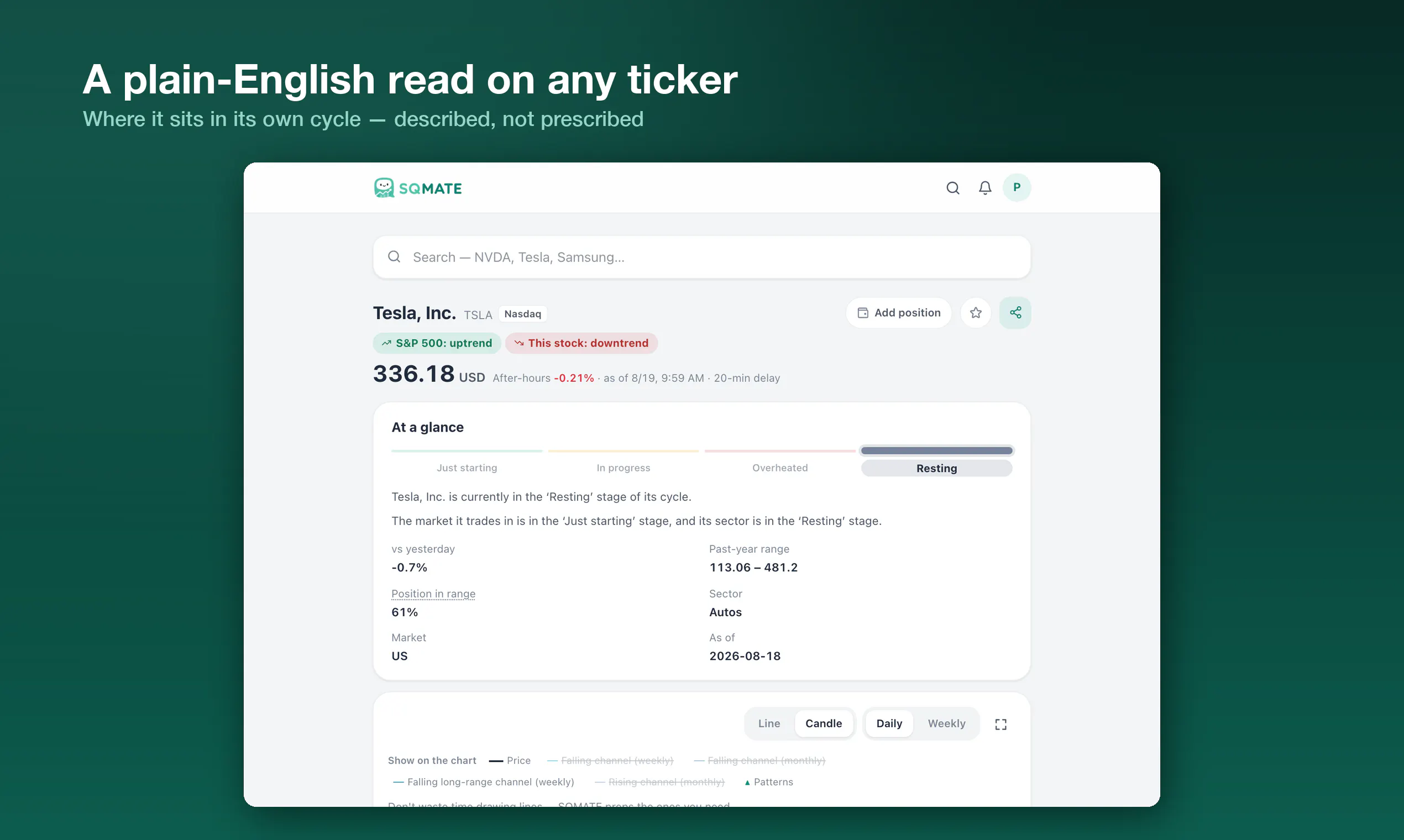Screen dimensions: 1404x840
Task: Toggle Falling channel (monthly) on chart
Action: (x=759, y=760)
